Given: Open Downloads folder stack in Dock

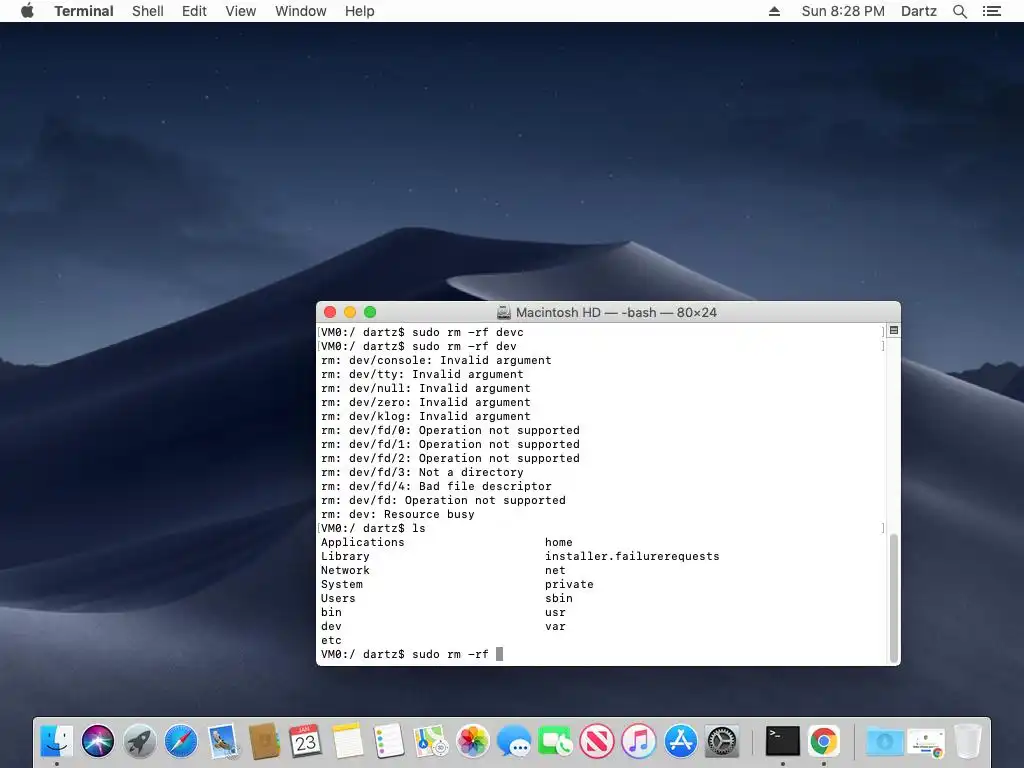Looking at the screenshot, I should 885,741.
